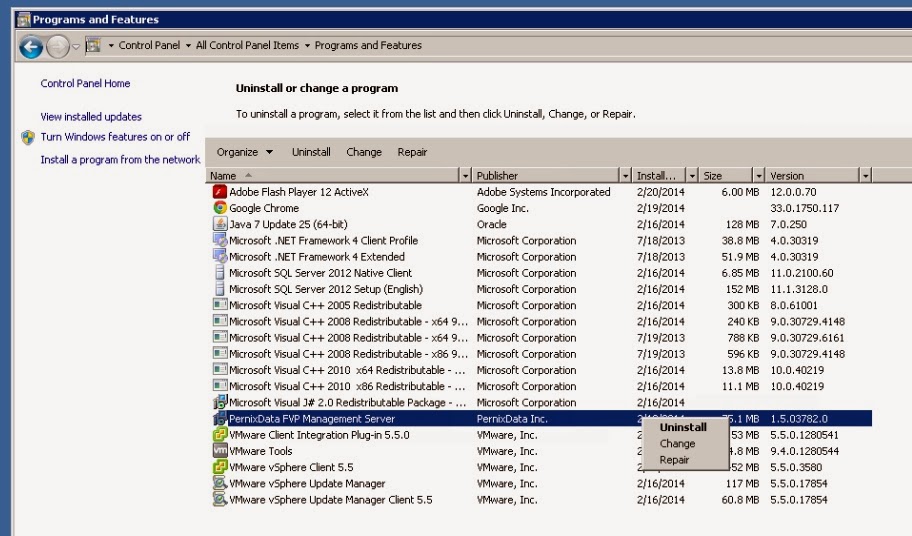Click Change in the toolbar
The image size is (912, 536).
click(364, 152)
